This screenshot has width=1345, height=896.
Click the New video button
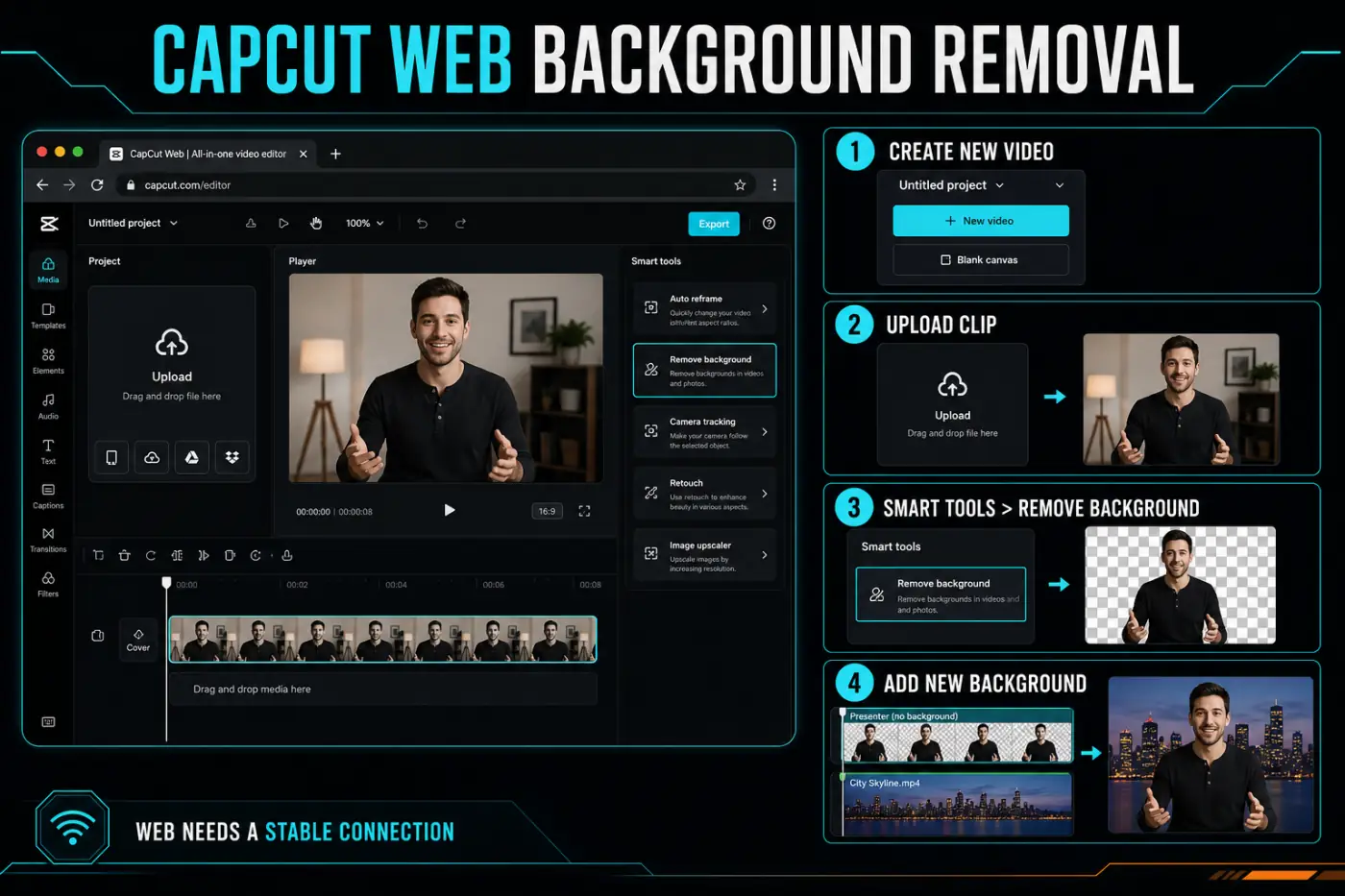tap(981, 221)
